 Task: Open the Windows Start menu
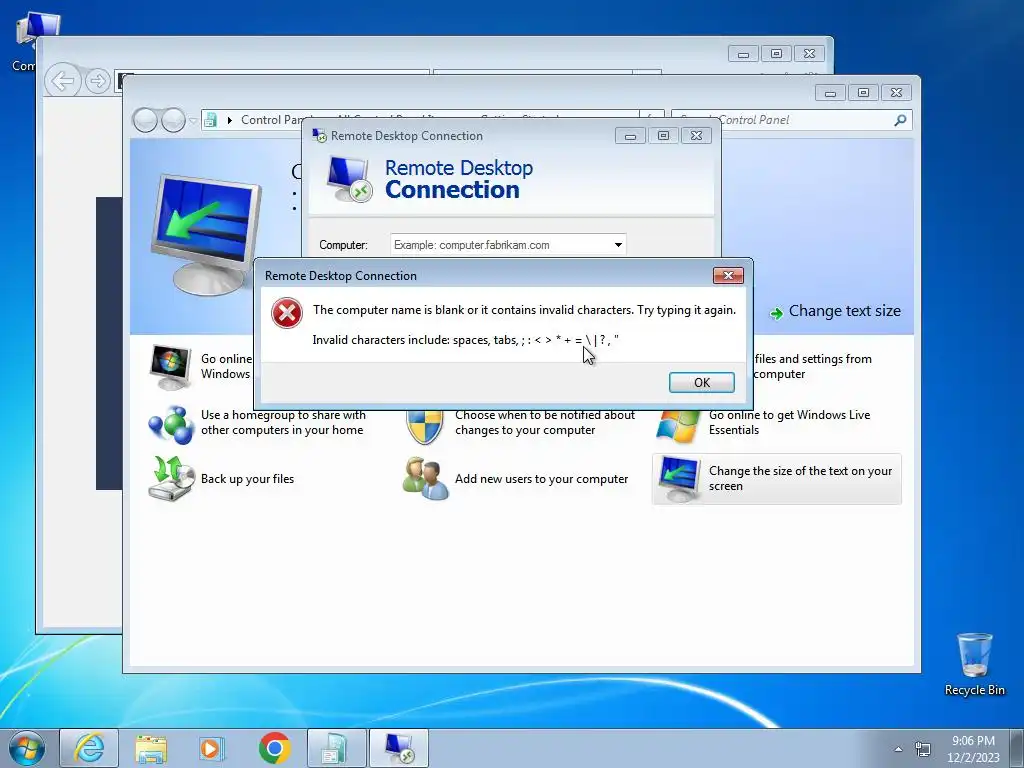pos(27,748)
